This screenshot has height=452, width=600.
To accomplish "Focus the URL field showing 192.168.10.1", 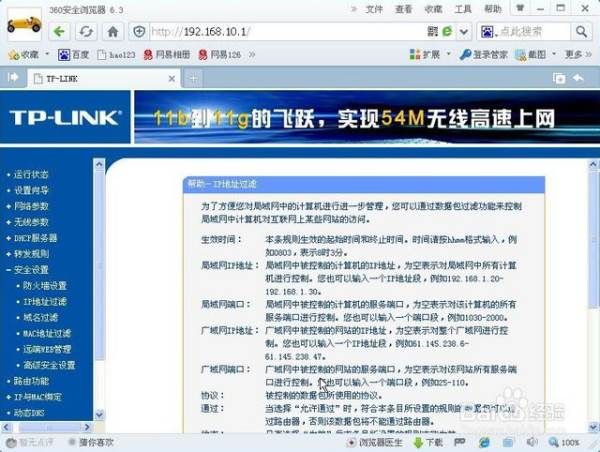I will click(x=287, y=32).
